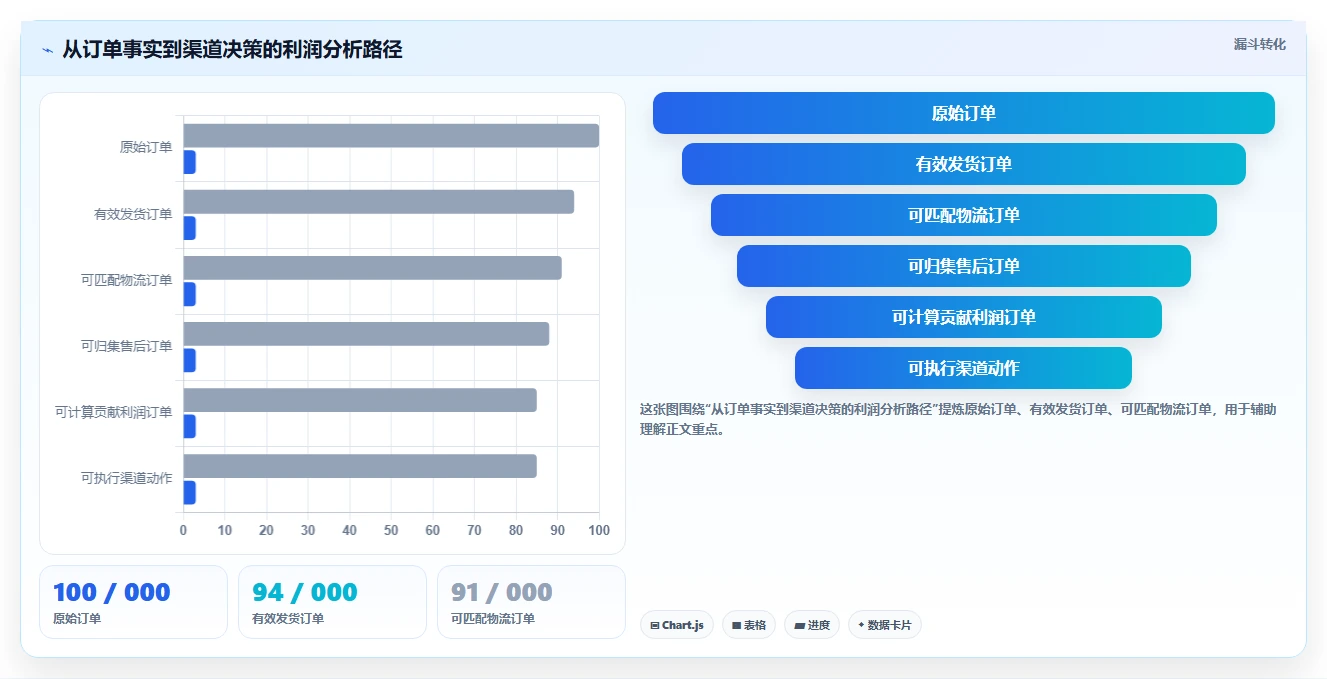Select the 可归集售后订单 funnel stage

tap(964, 266)
